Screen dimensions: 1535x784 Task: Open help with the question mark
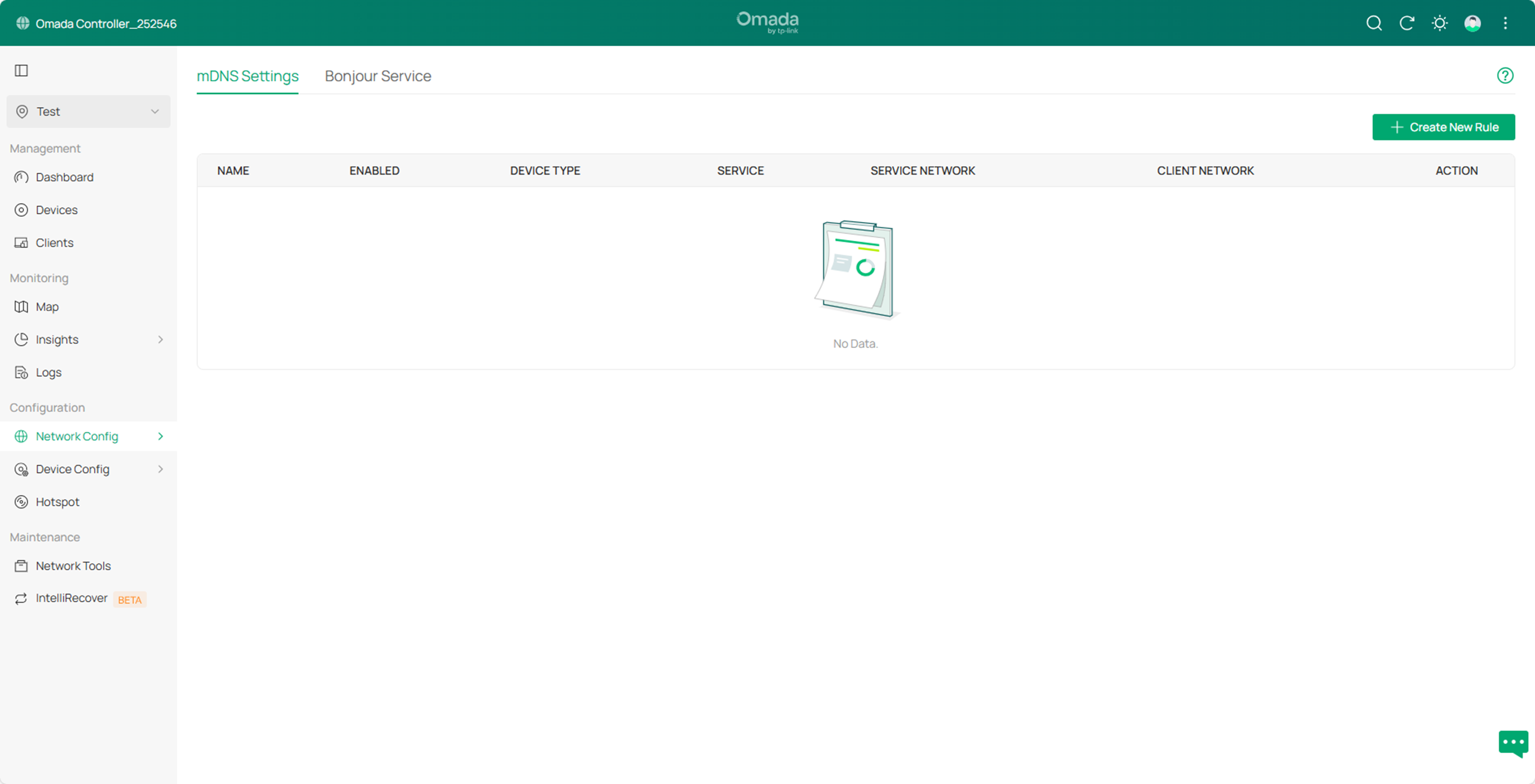click(1505, 75)
